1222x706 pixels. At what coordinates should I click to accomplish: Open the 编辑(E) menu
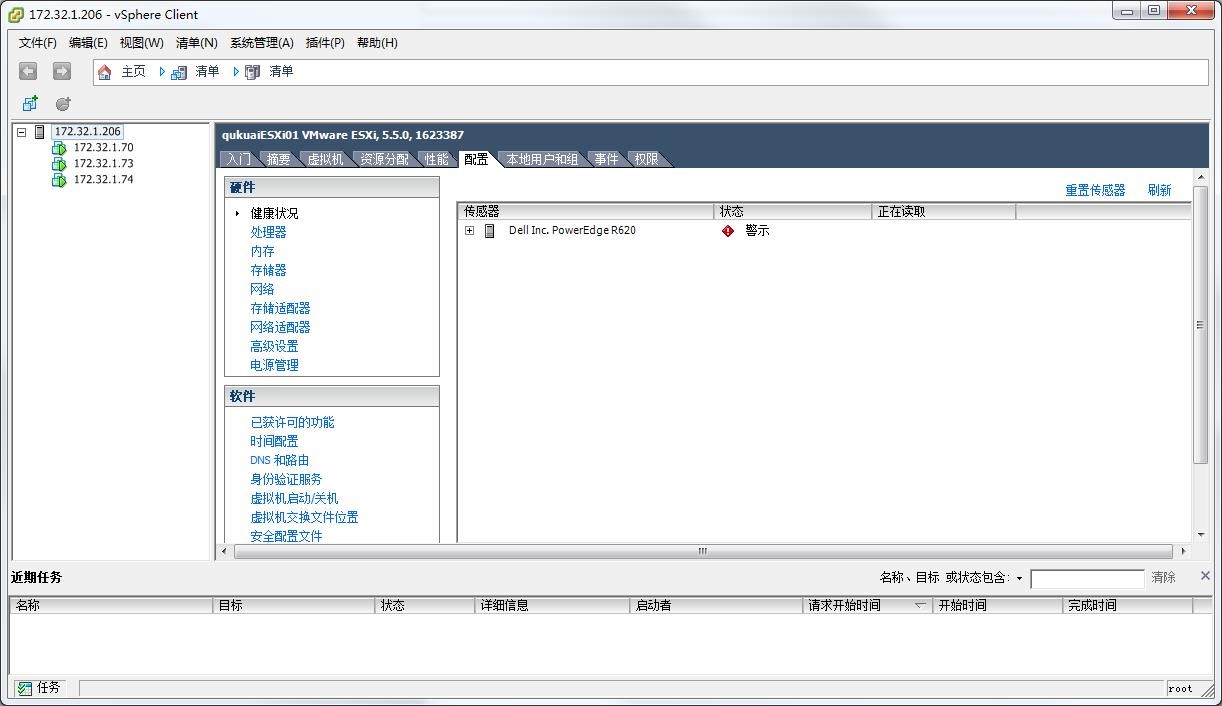point(88,43)
